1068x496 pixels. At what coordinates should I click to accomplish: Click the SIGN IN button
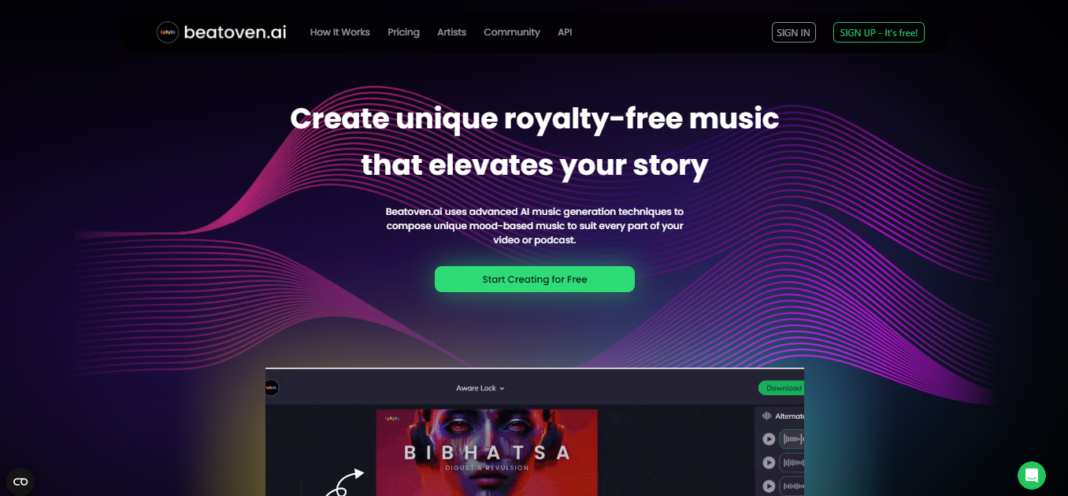click(x=794, y=32)
